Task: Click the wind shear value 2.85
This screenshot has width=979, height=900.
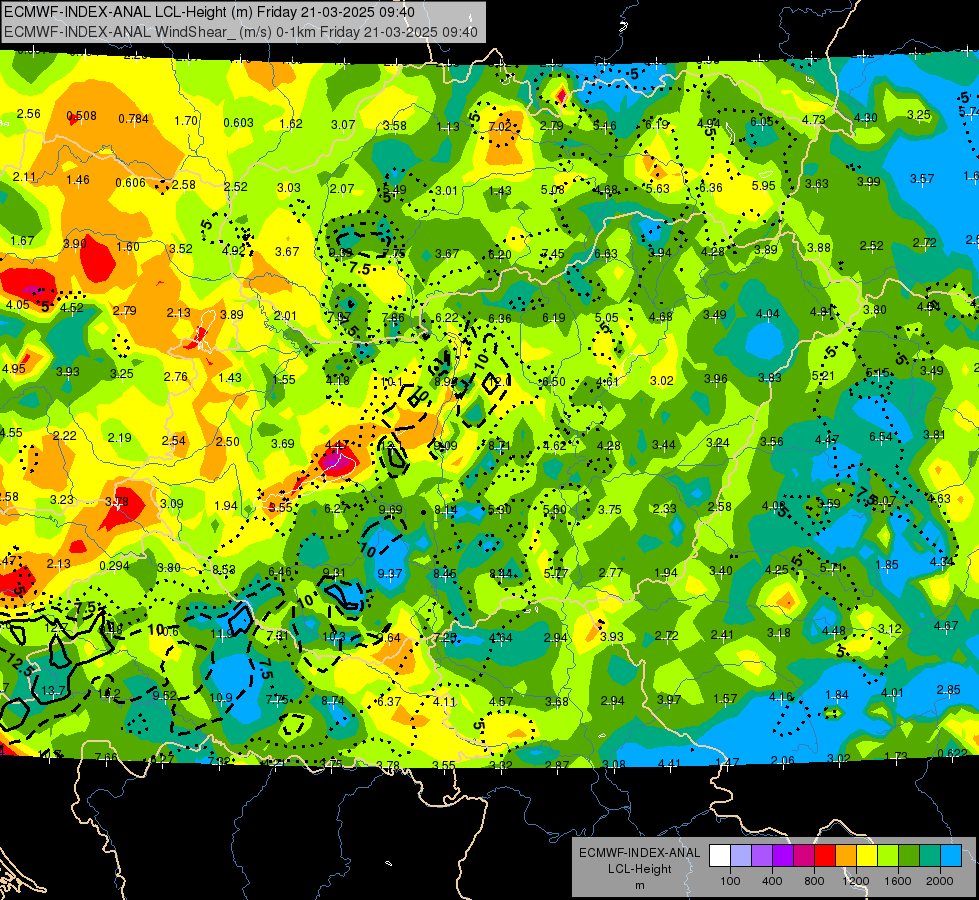Action: point(948,690)
